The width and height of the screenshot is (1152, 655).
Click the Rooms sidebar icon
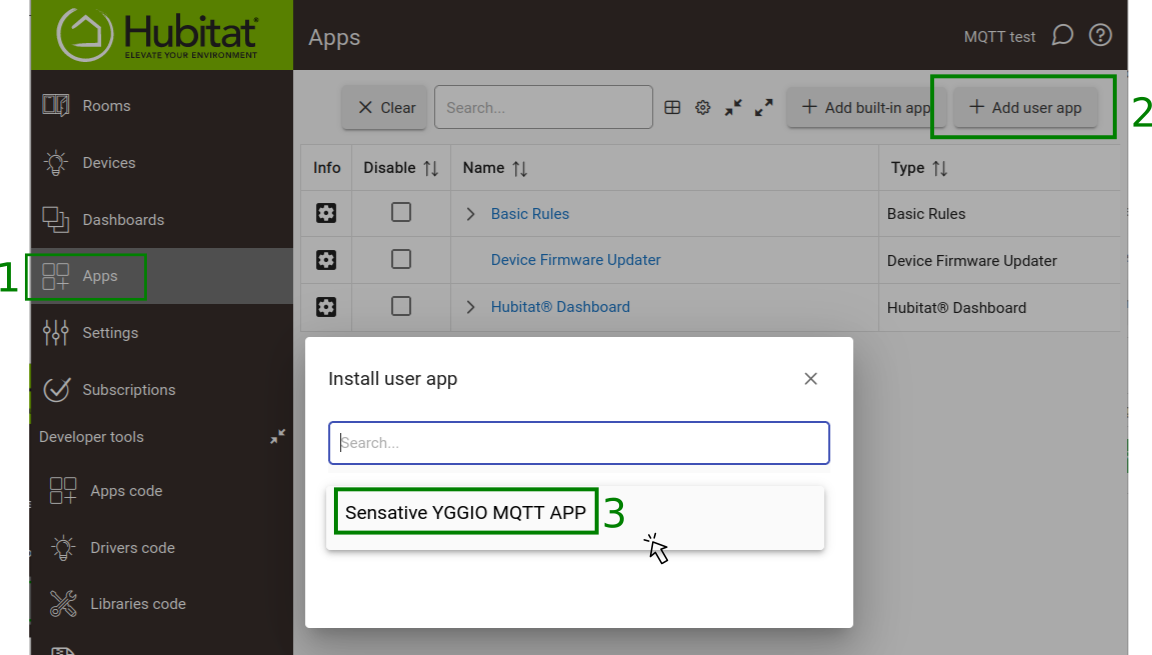tap(56, 105)
